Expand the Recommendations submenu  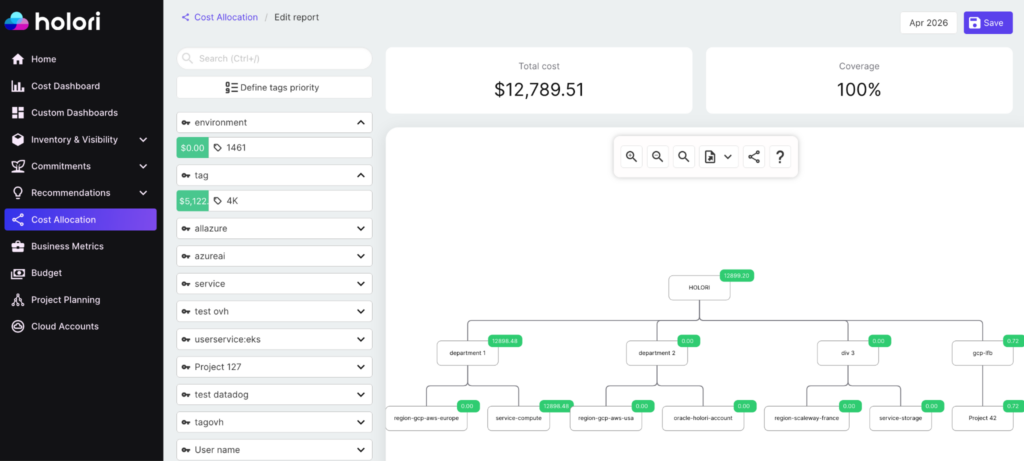click(x=144, y=193)
